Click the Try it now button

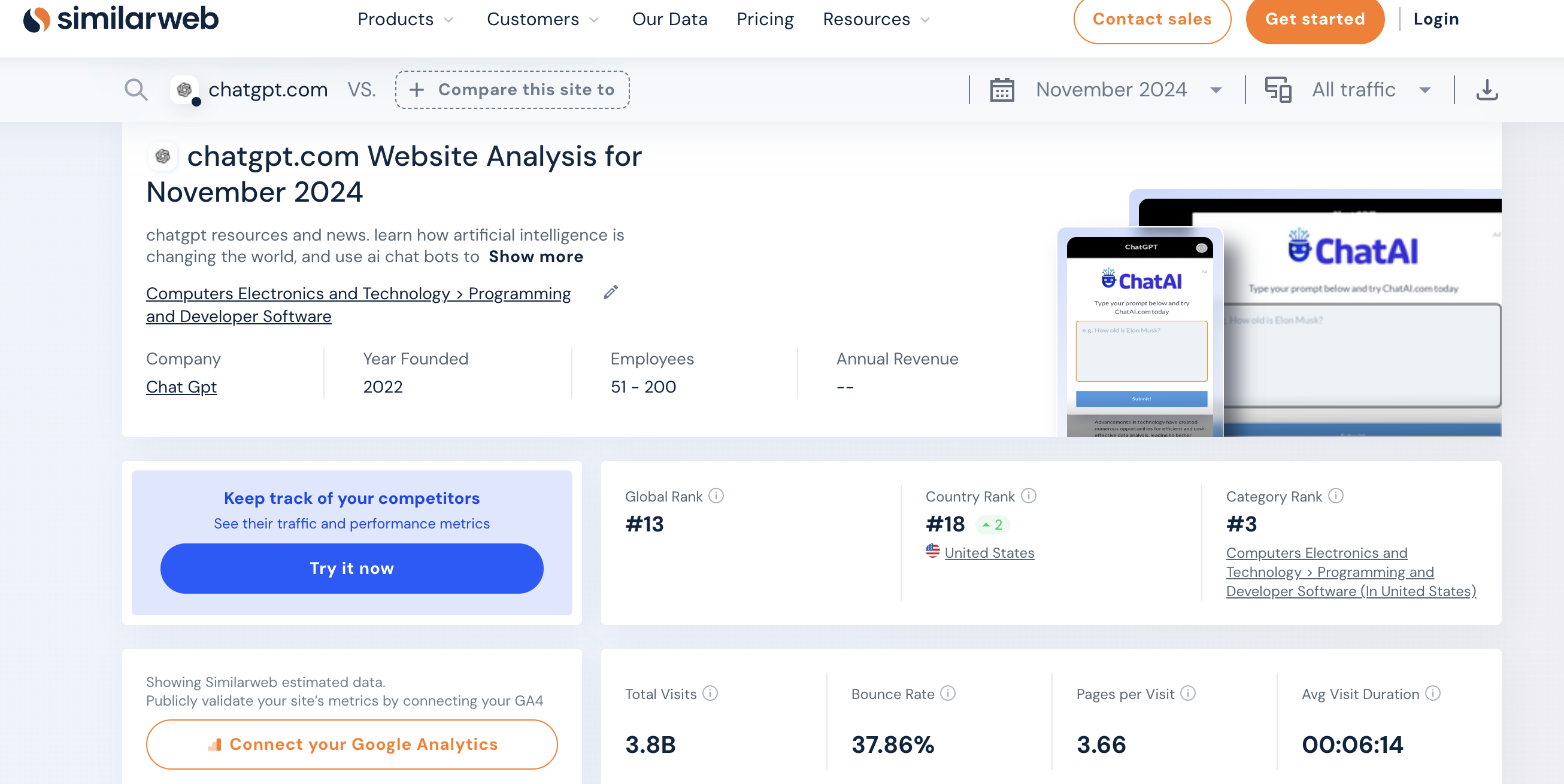coord(351,568)
